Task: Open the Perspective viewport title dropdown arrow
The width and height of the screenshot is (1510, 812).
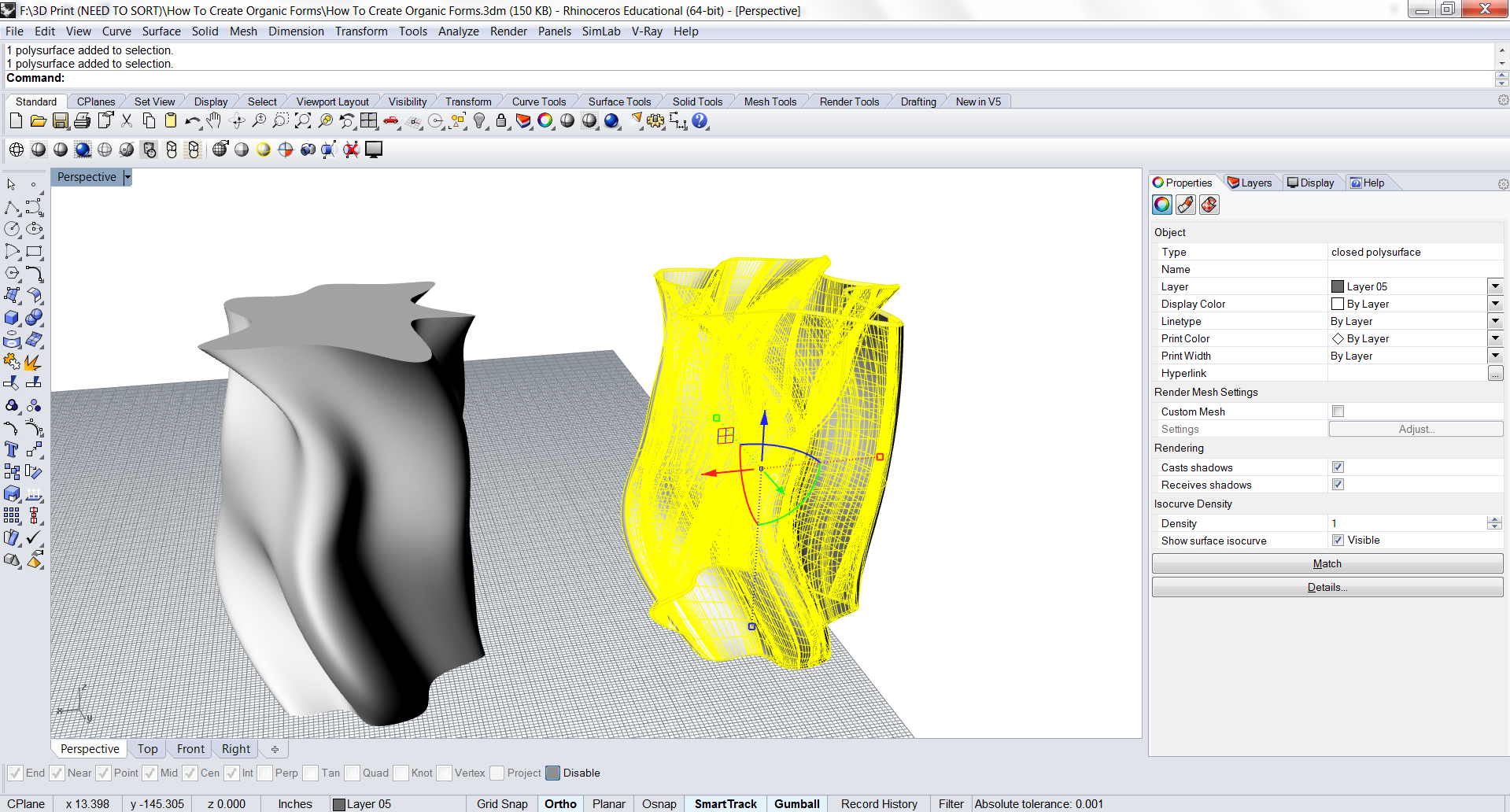Action: tap(127, 177)
